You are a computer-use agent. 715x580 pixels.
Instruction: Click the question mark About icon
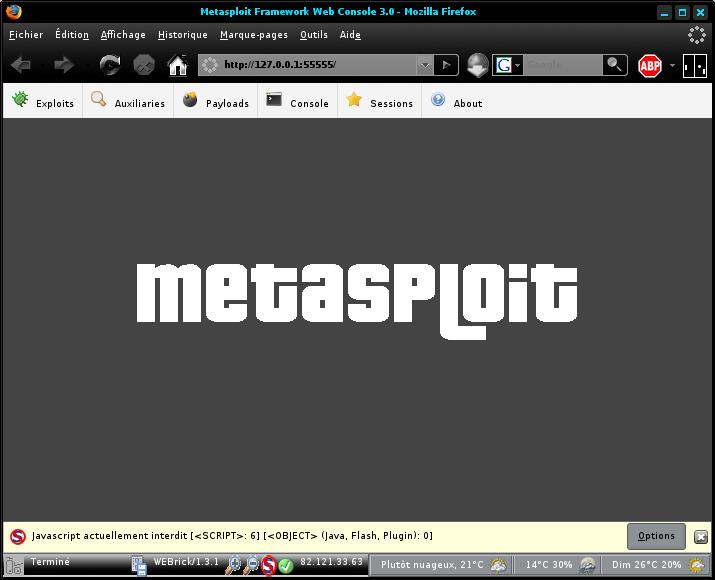click(x=438, y=99)
